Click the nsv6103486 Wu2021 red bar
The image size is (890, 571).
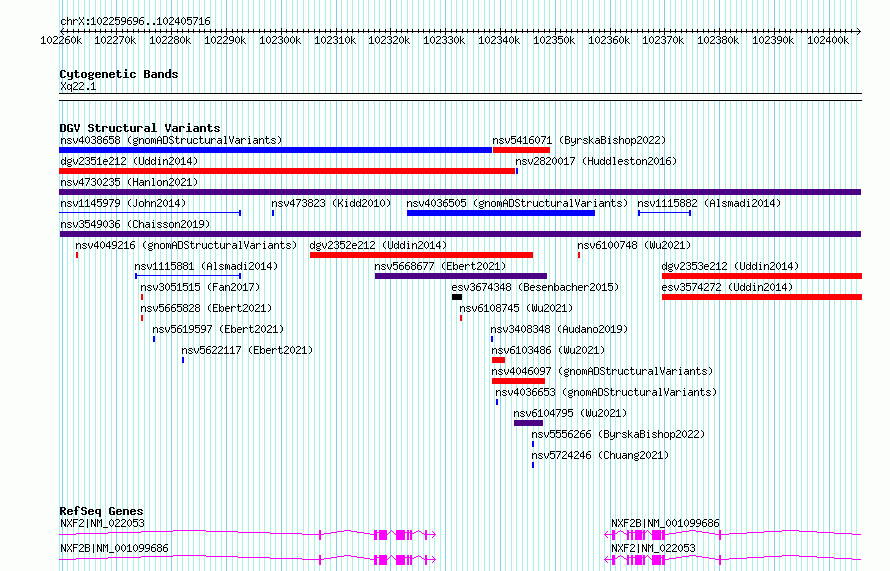tap(498, 360)
